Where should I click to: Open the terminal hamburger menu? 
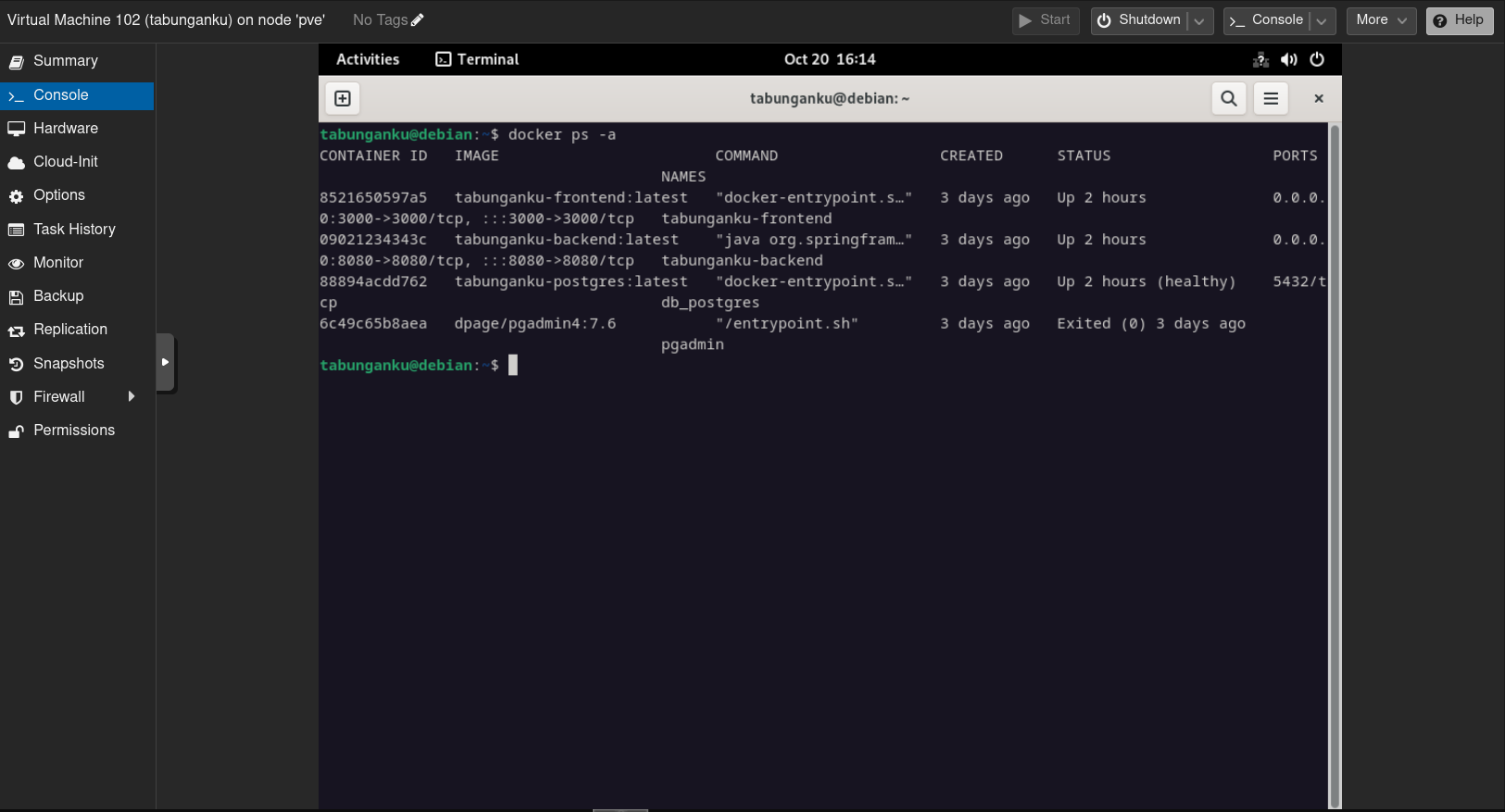(1271, 98)
